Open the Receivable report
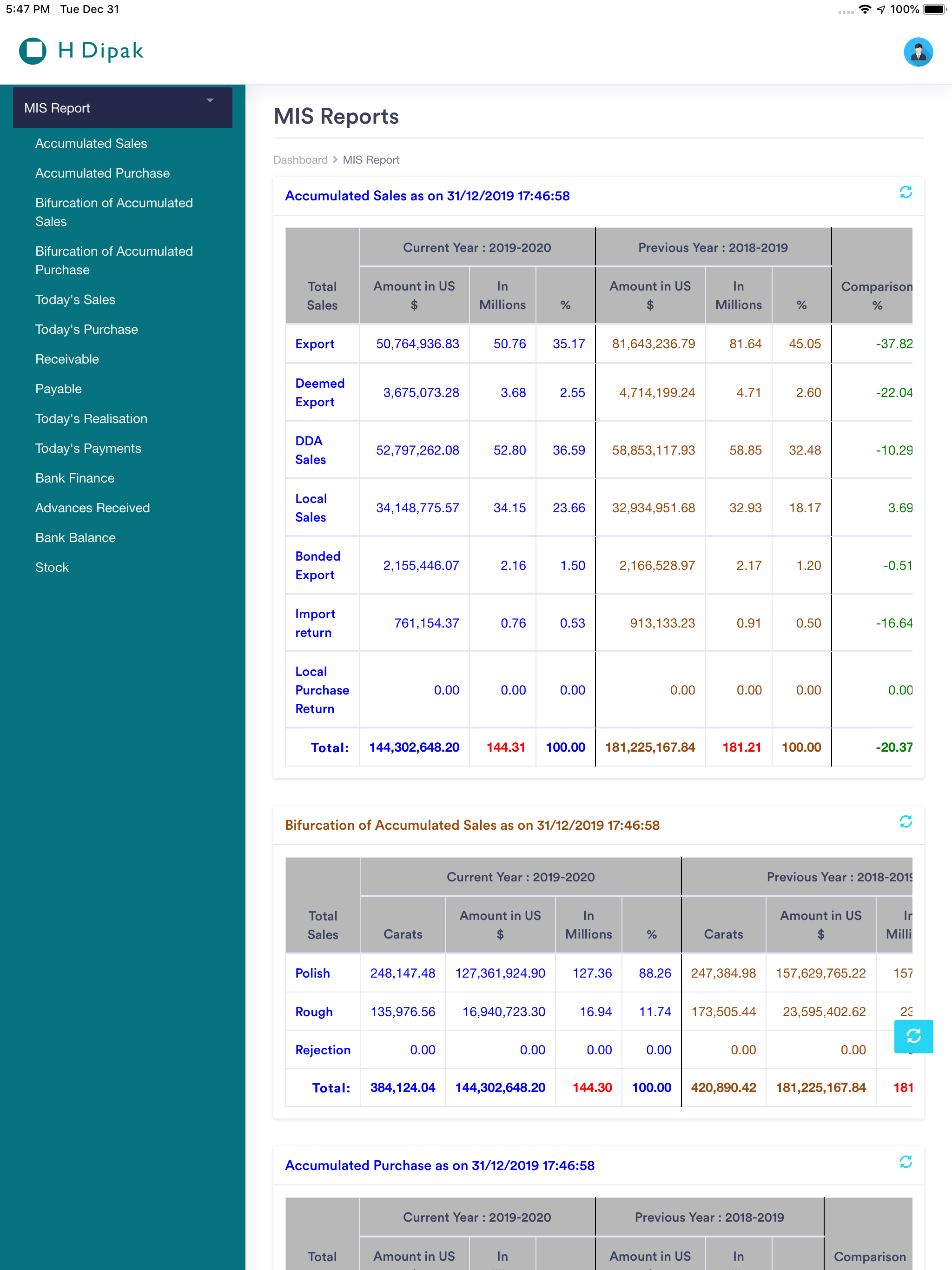Image resolution: width=952 pixels, height=1270 pixels. point(67,359)
